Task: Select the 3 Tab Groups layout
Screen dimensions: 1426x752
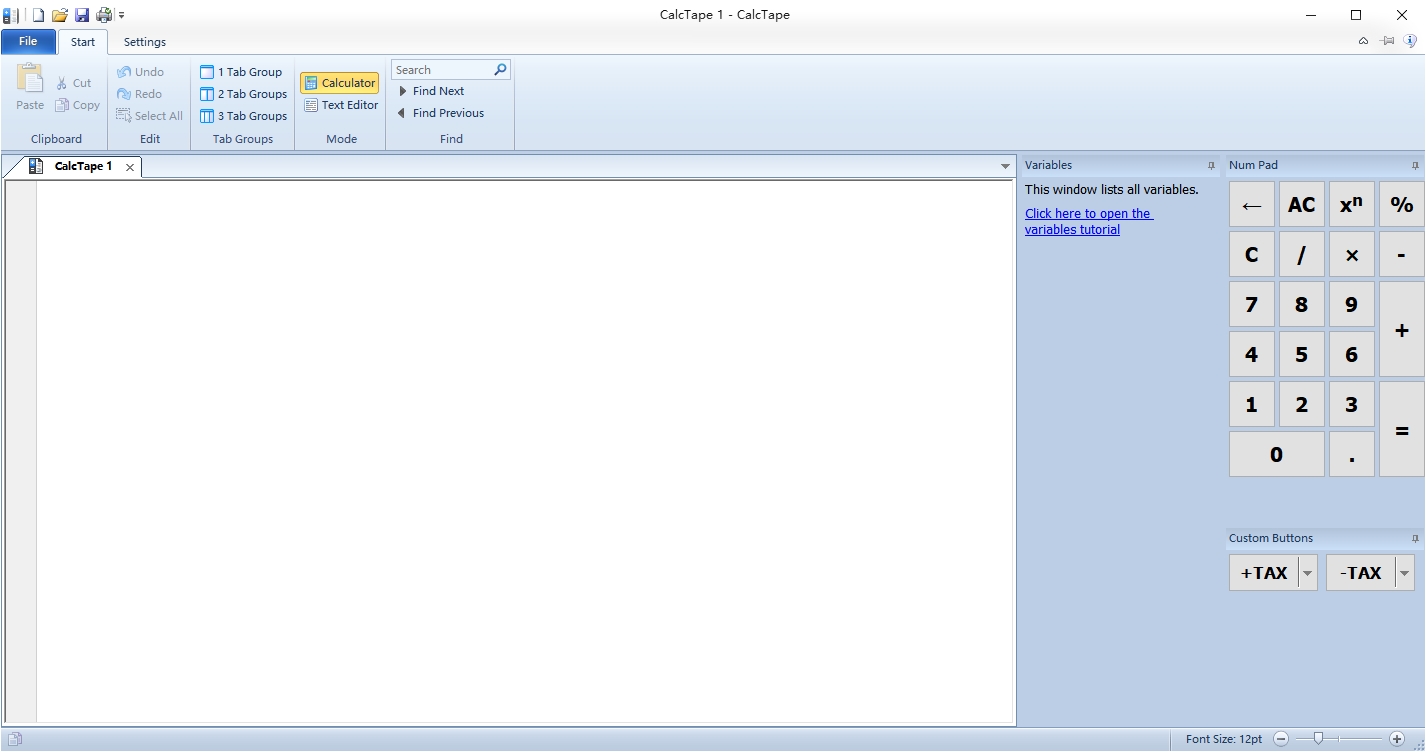Action: click(x=243, y=116)
